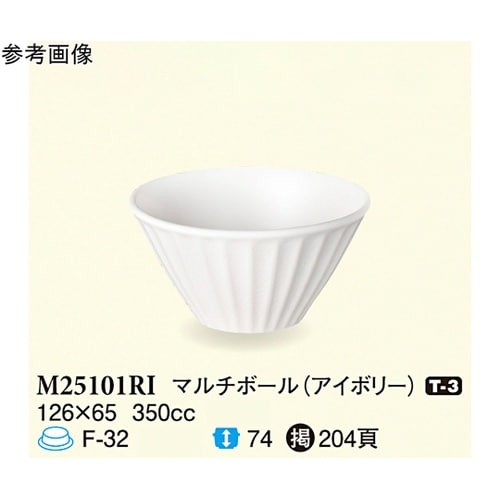Viewport: 500px width, 500px height.
Task: Click the 参考画像 label
Action: coord(47,54)
